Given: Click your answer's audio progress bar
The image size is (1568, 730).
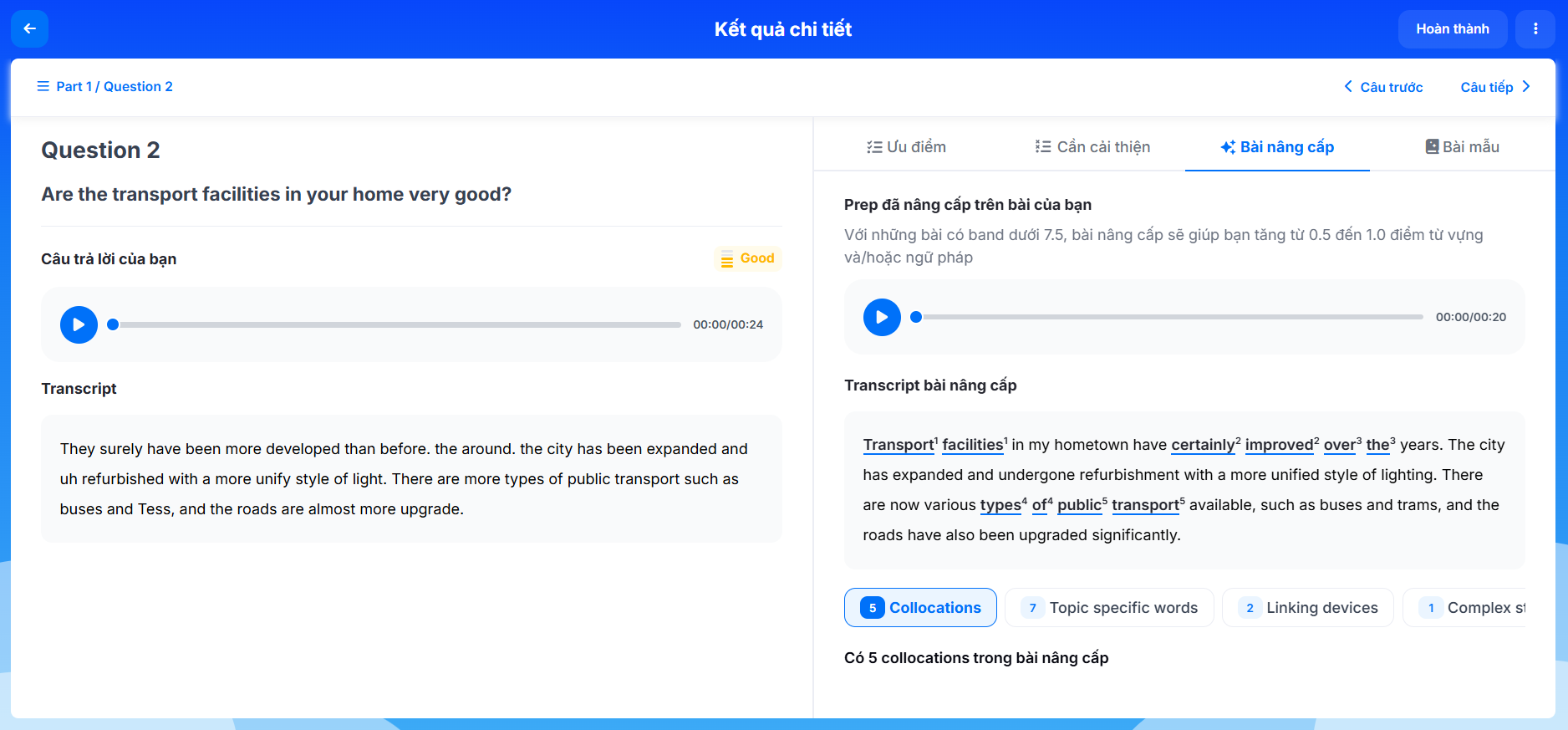Looking at the screenshot, I should click(x=397, y=324).
